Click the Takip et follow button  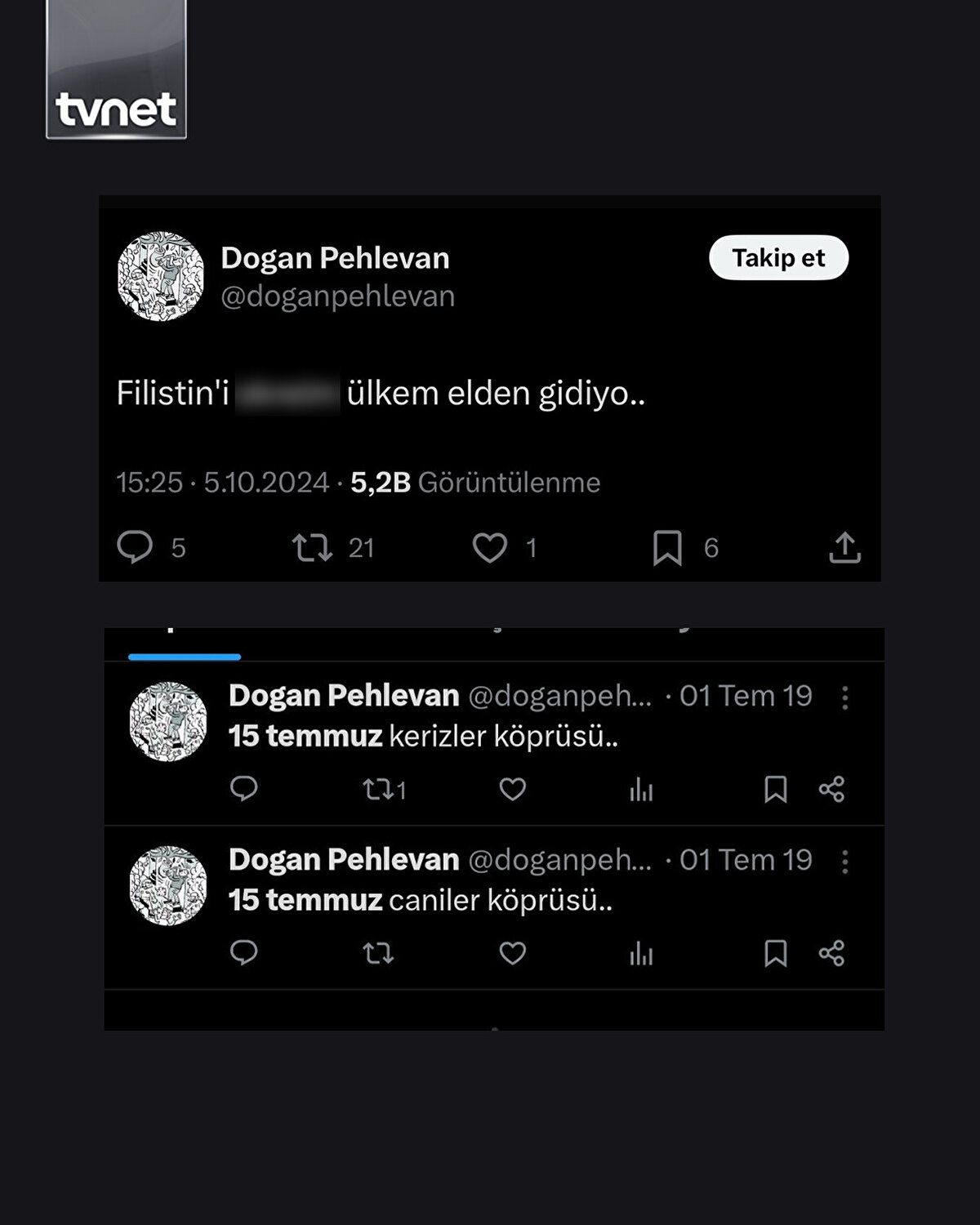pyautogui.click(x=778, y=258)
